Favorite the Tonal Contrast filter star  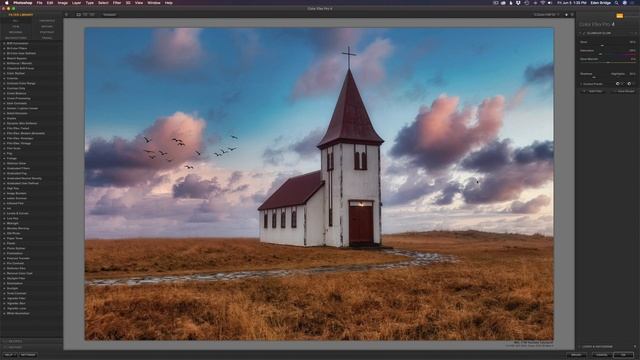click(x=4, y=293)
